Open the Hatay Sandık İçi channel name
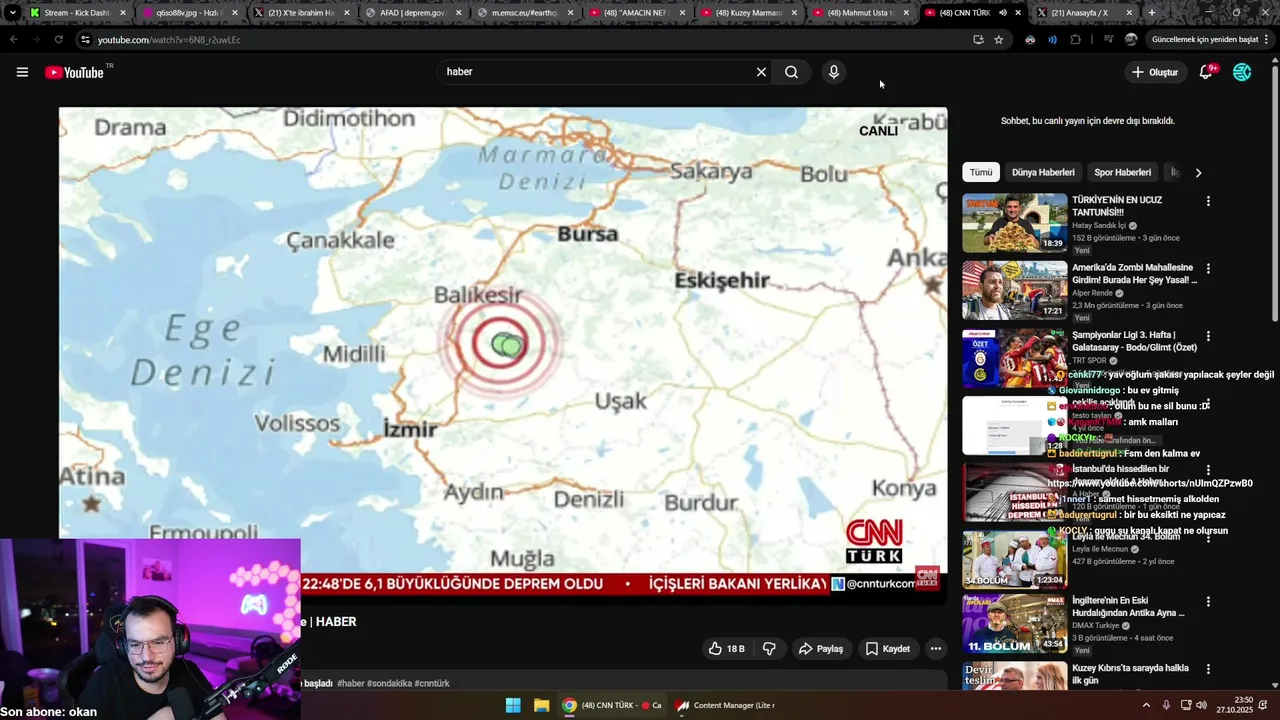 [x=1100, y=226]
